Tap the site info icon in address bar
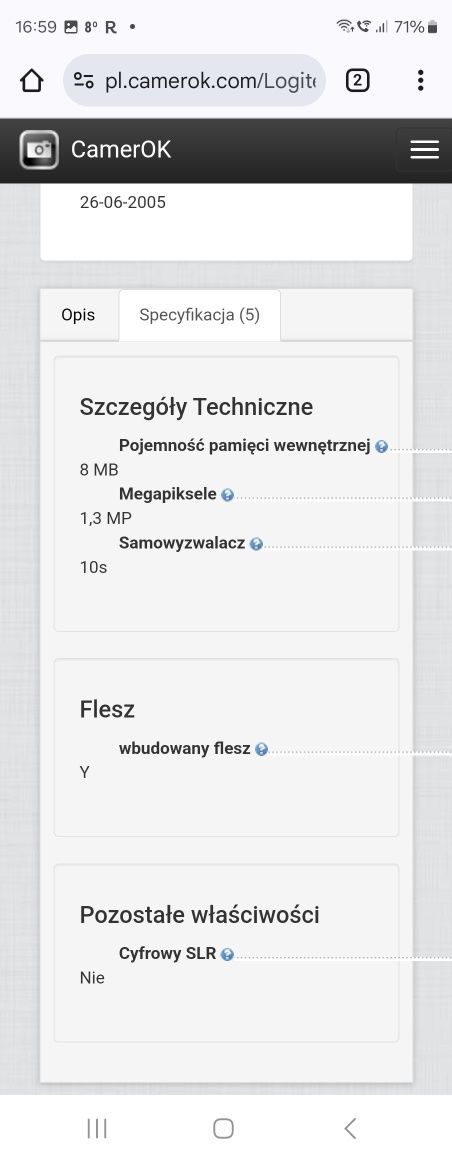Image resolution: width=452 pixels, height=1158 pixels. [84, 81]
